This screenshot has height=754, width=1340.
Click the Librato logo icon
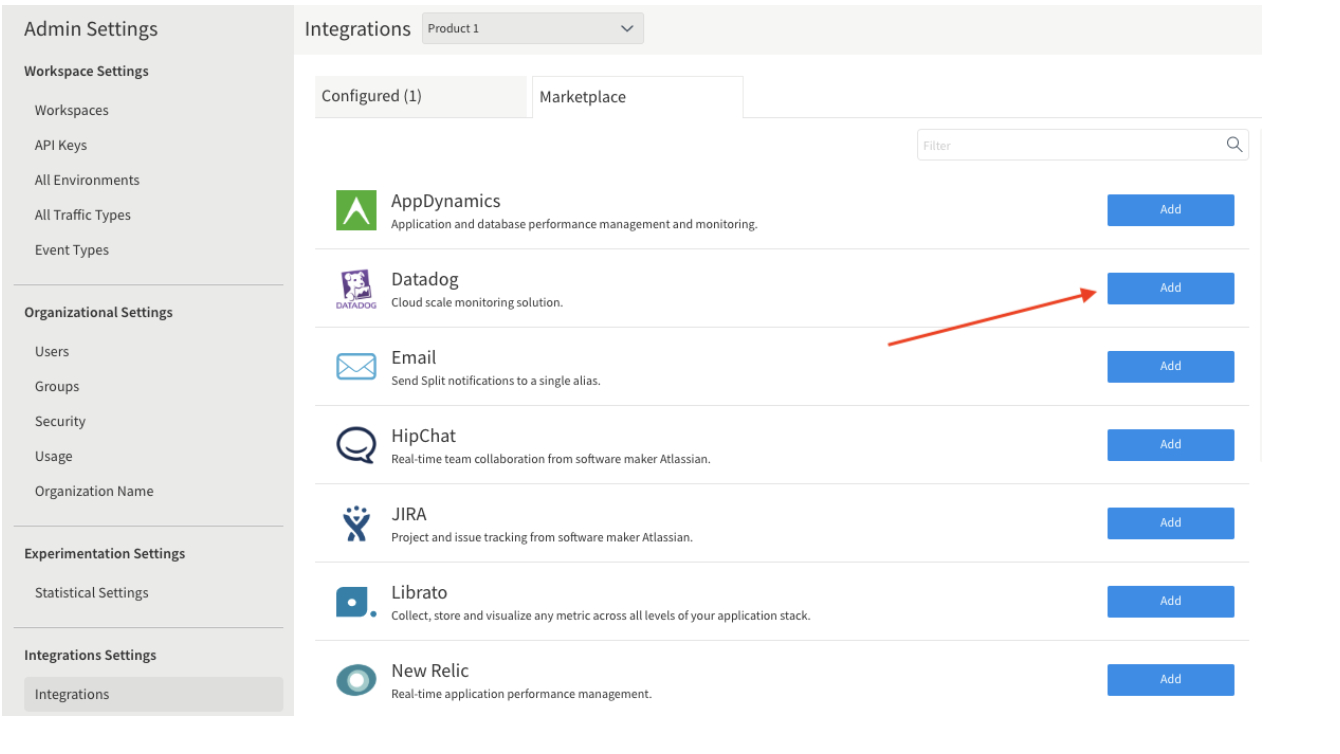click(x=356, y=601)
